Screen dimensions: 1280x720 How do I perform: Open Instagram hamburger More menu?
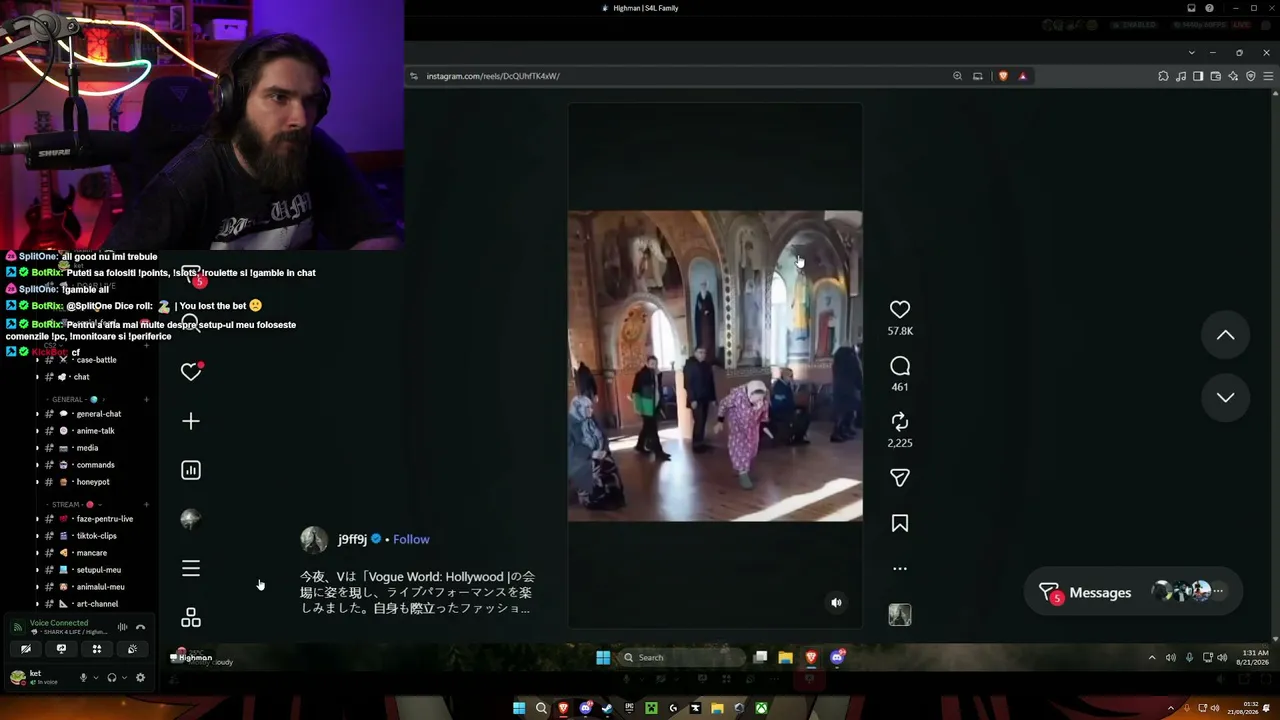coord(191,568)
